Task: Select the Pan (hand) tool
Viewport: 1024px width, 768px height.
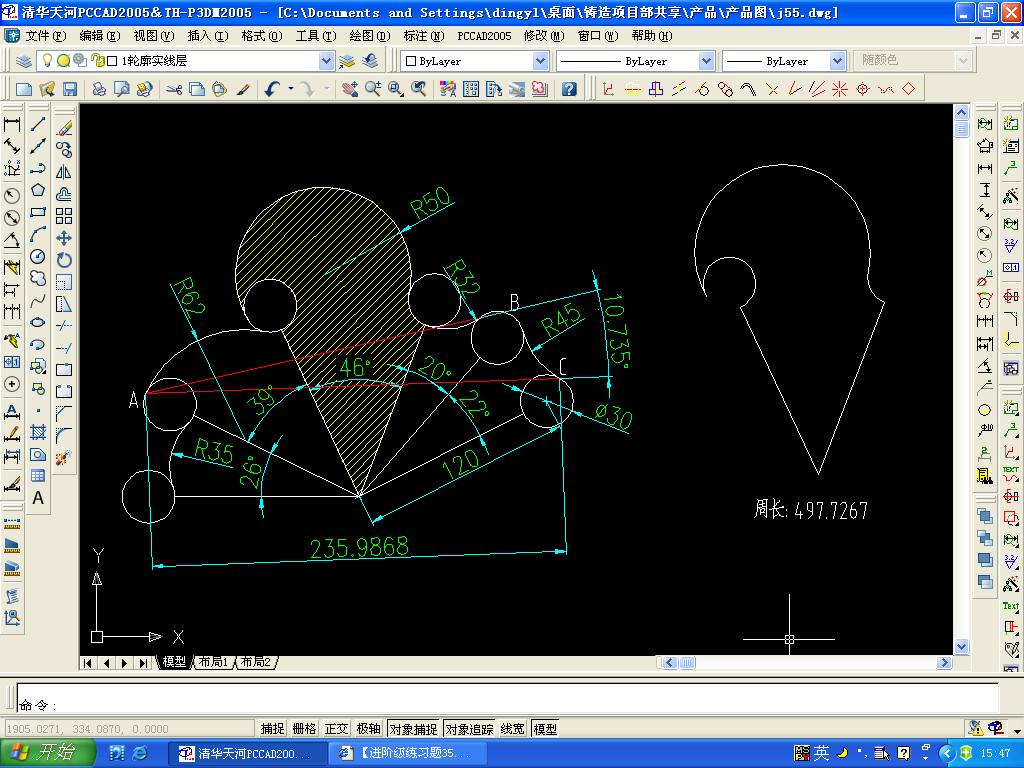Action: pos(350,89)
